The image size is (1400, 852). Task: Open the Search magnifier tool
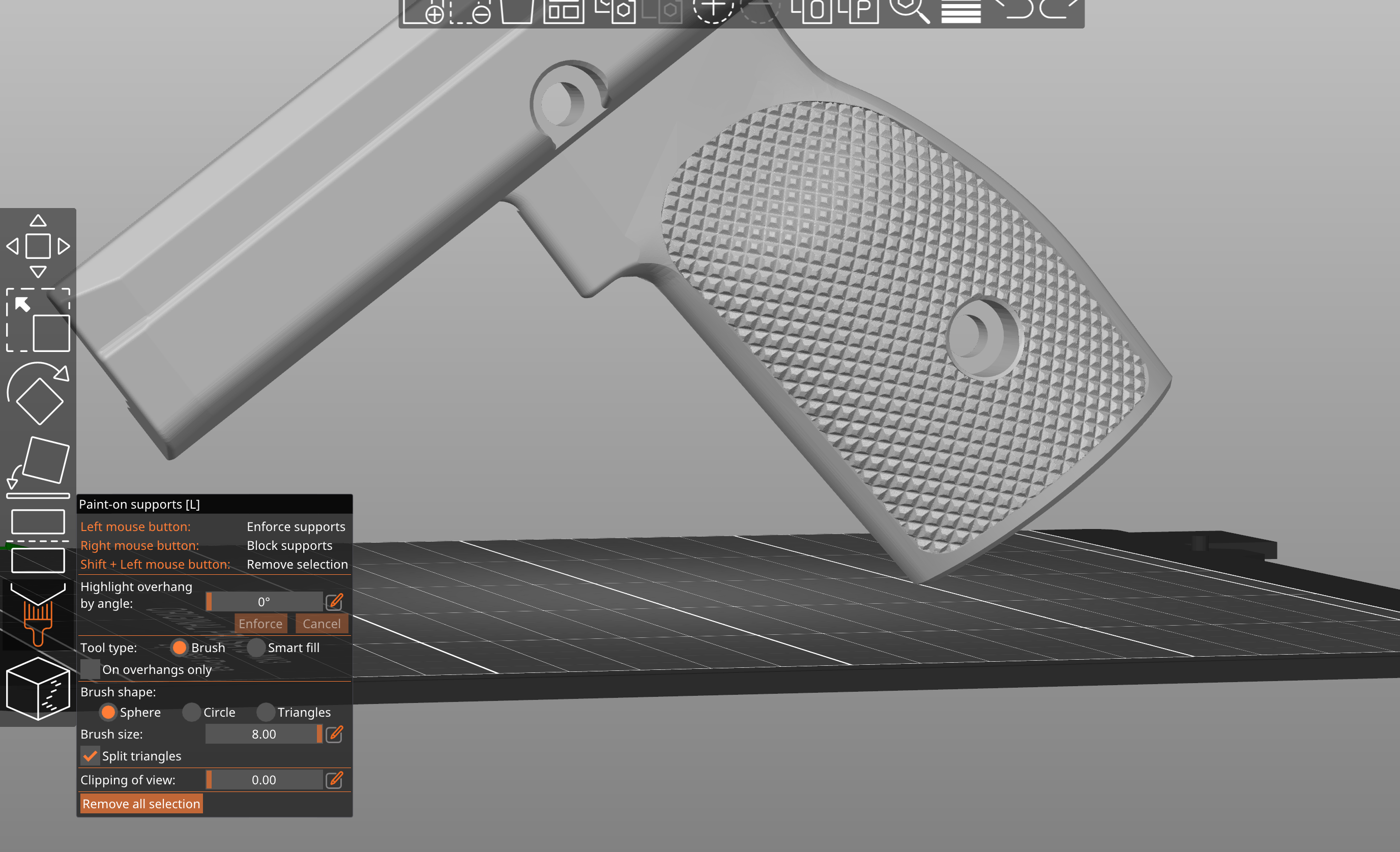[x=909, y=10]
